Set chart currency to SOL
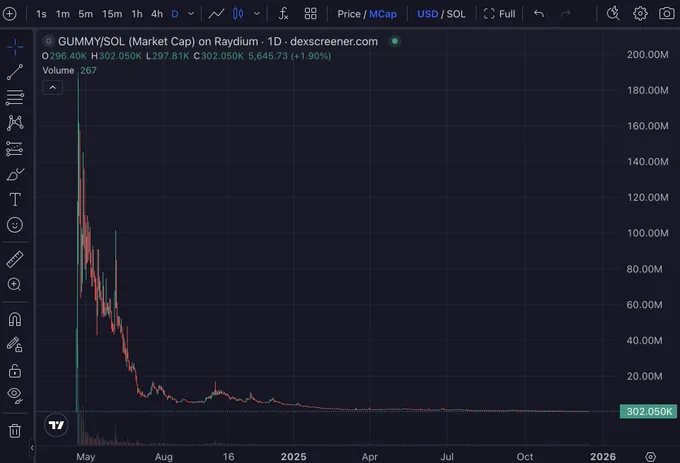The width and height of the screenshot is (680, 463). [x=456, y=14]
